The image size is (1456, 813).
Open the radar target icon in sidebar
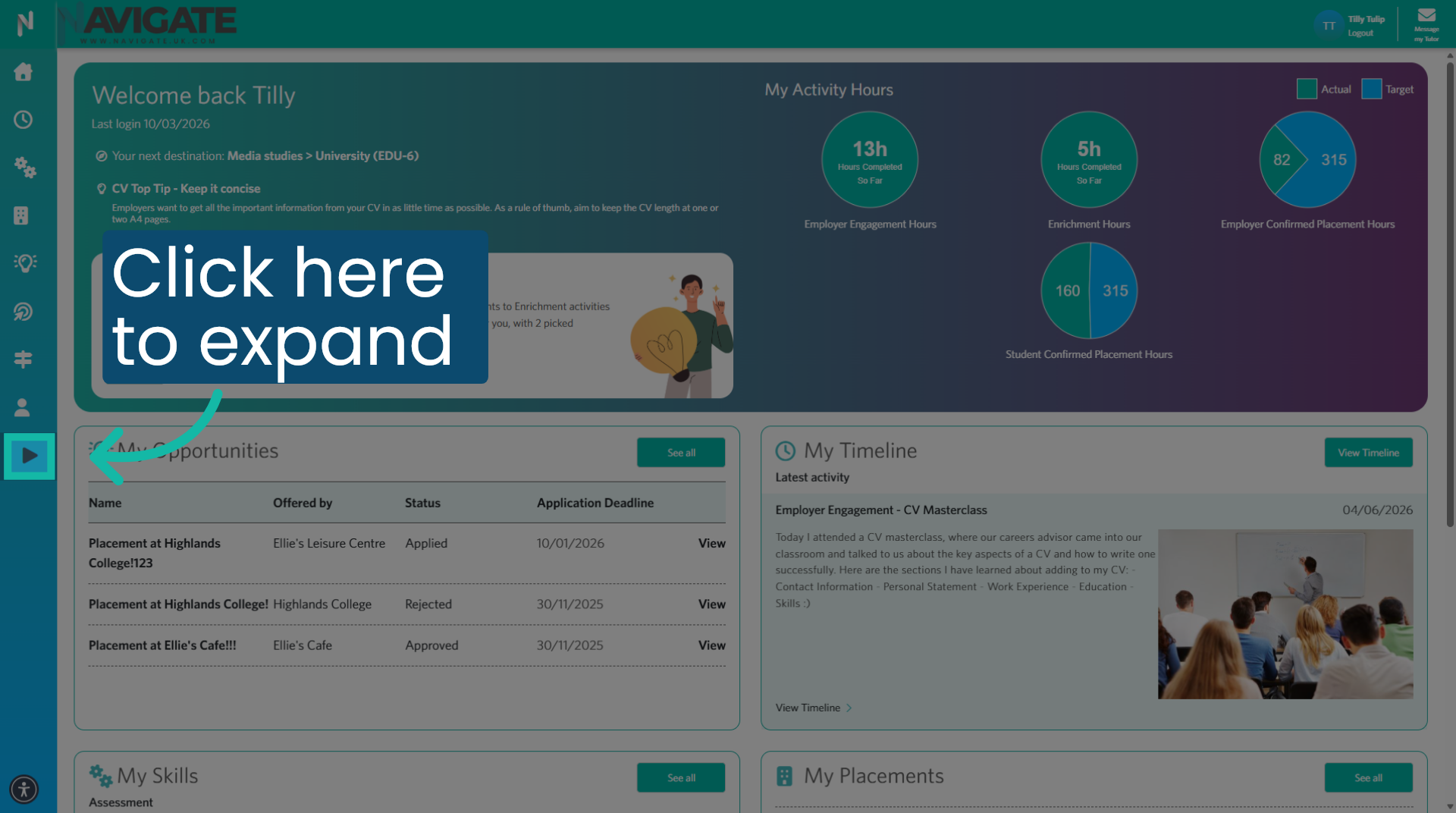tap(24, 311)
